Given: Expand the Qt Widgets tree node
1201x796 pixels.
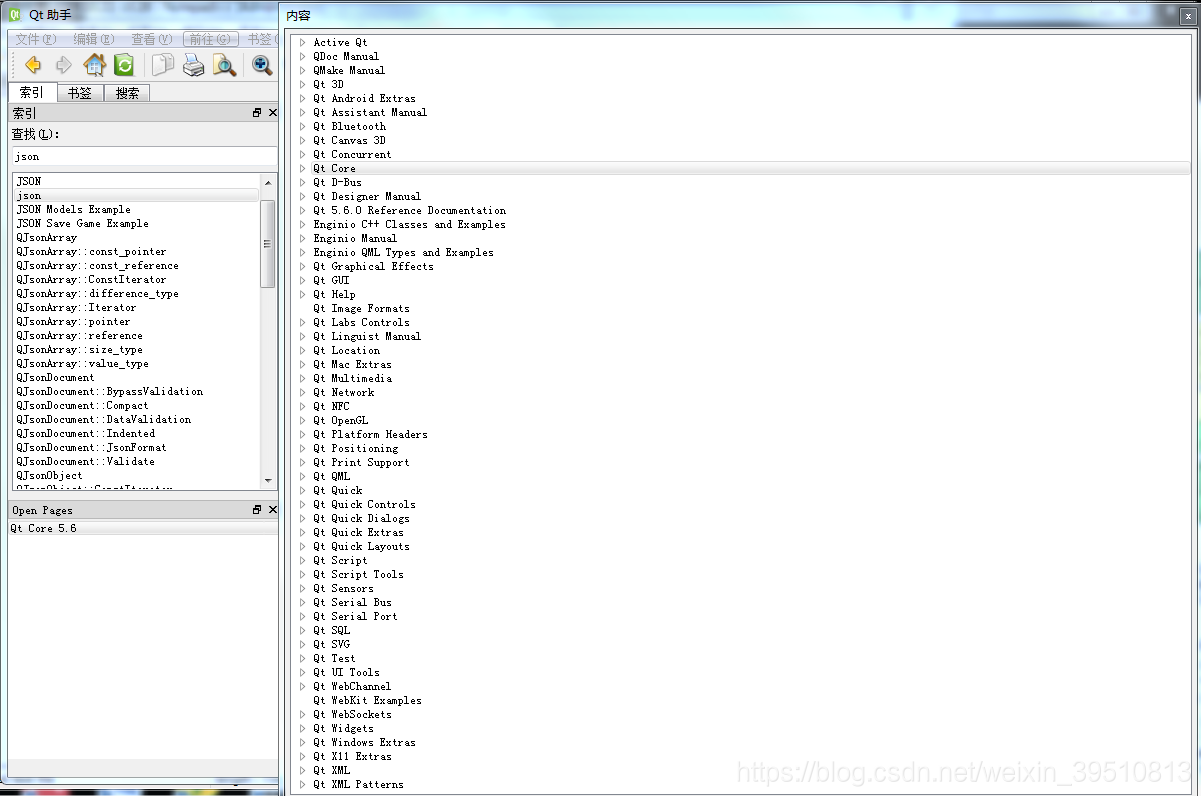Looking at the screenshot, I should 302,728.
